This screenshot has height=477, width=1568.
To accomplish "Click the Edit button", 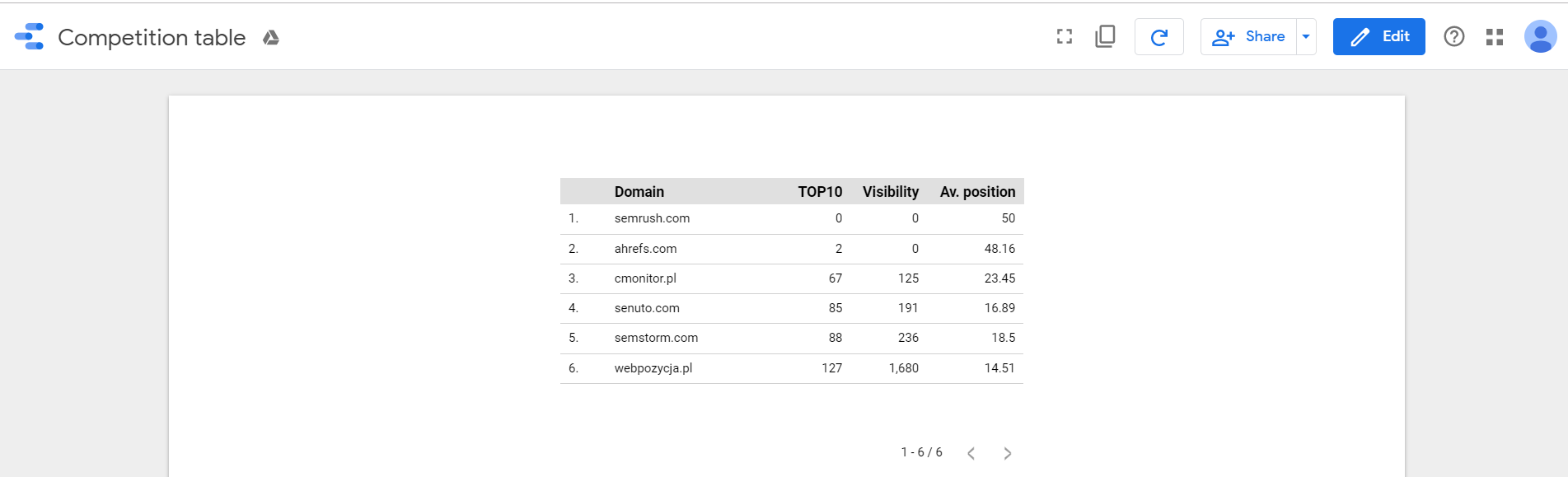I will click(x=1378, y=37).
